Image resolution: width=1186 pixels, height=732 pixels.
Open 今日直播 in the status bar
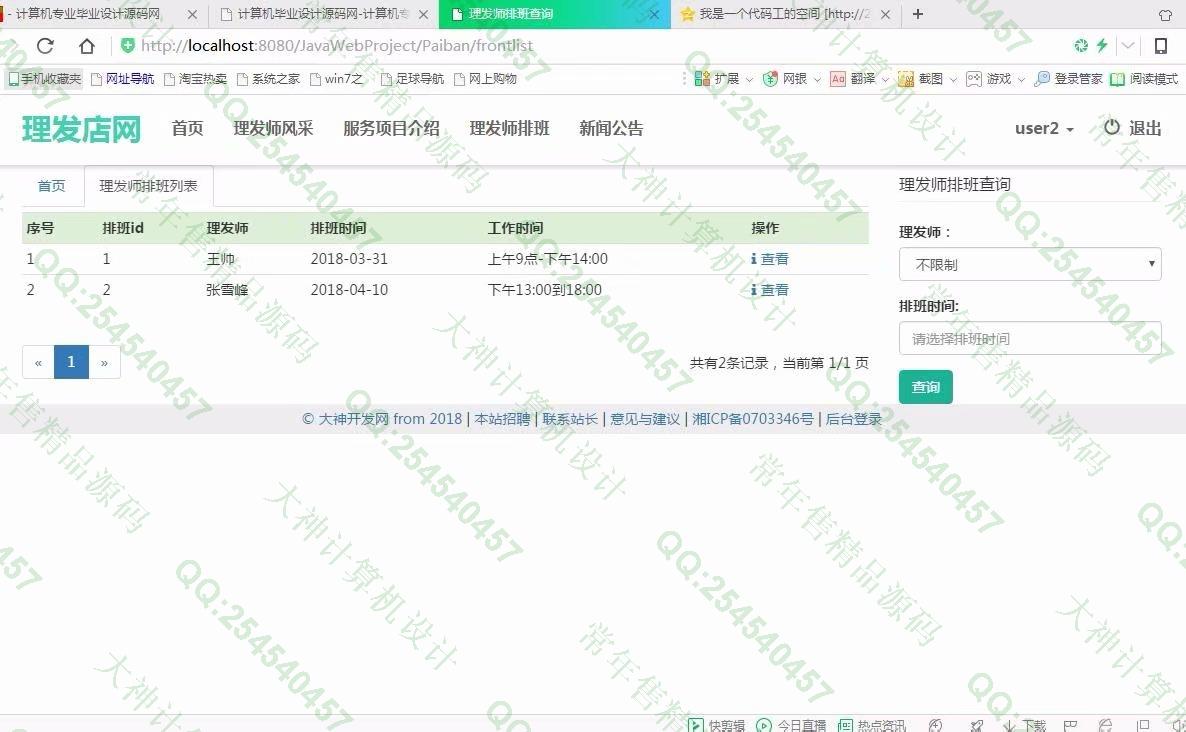[791, 725]
